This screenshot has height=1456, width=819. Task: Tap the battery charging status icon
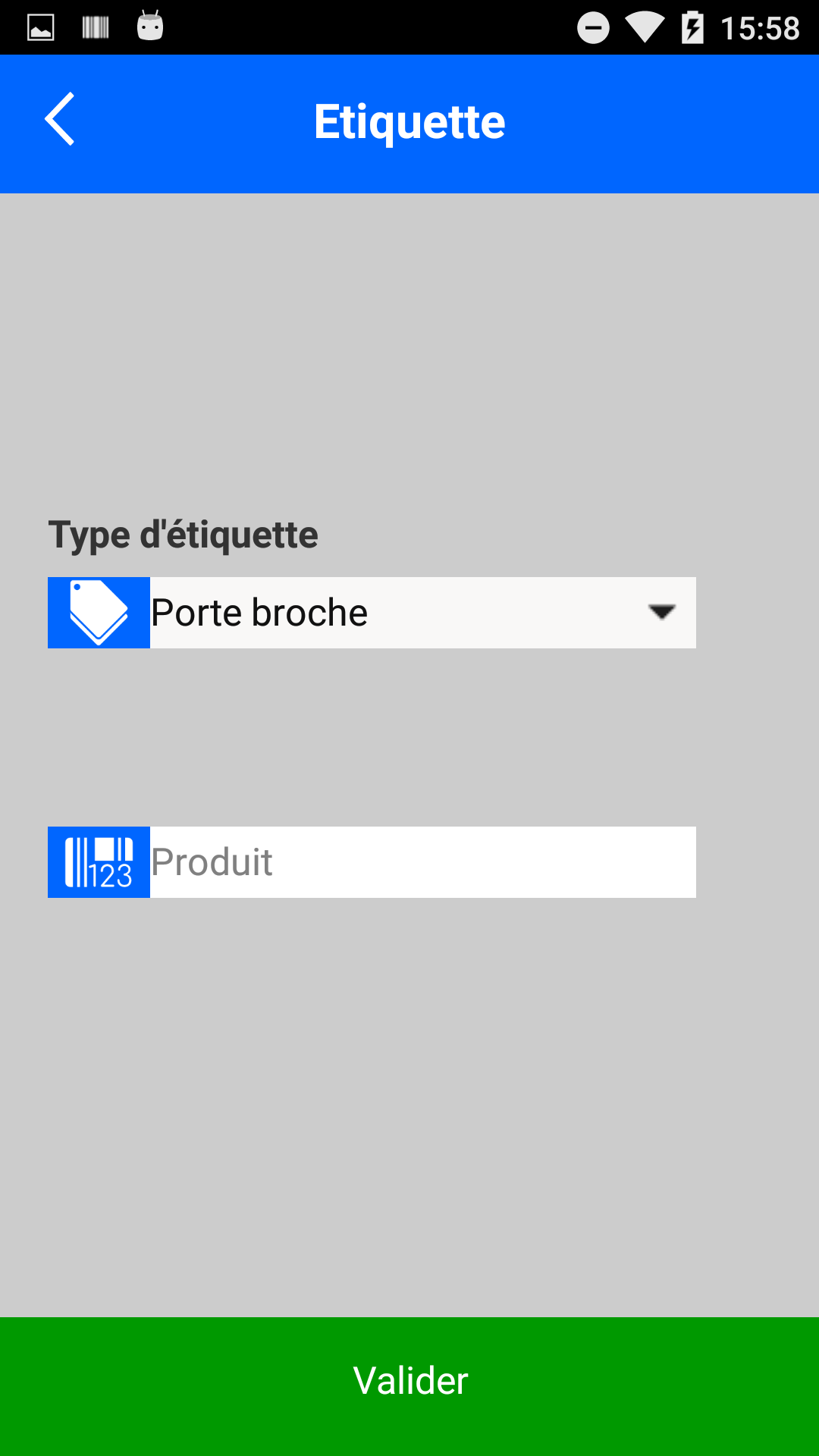pyautogui.click(x=692, y=28)
